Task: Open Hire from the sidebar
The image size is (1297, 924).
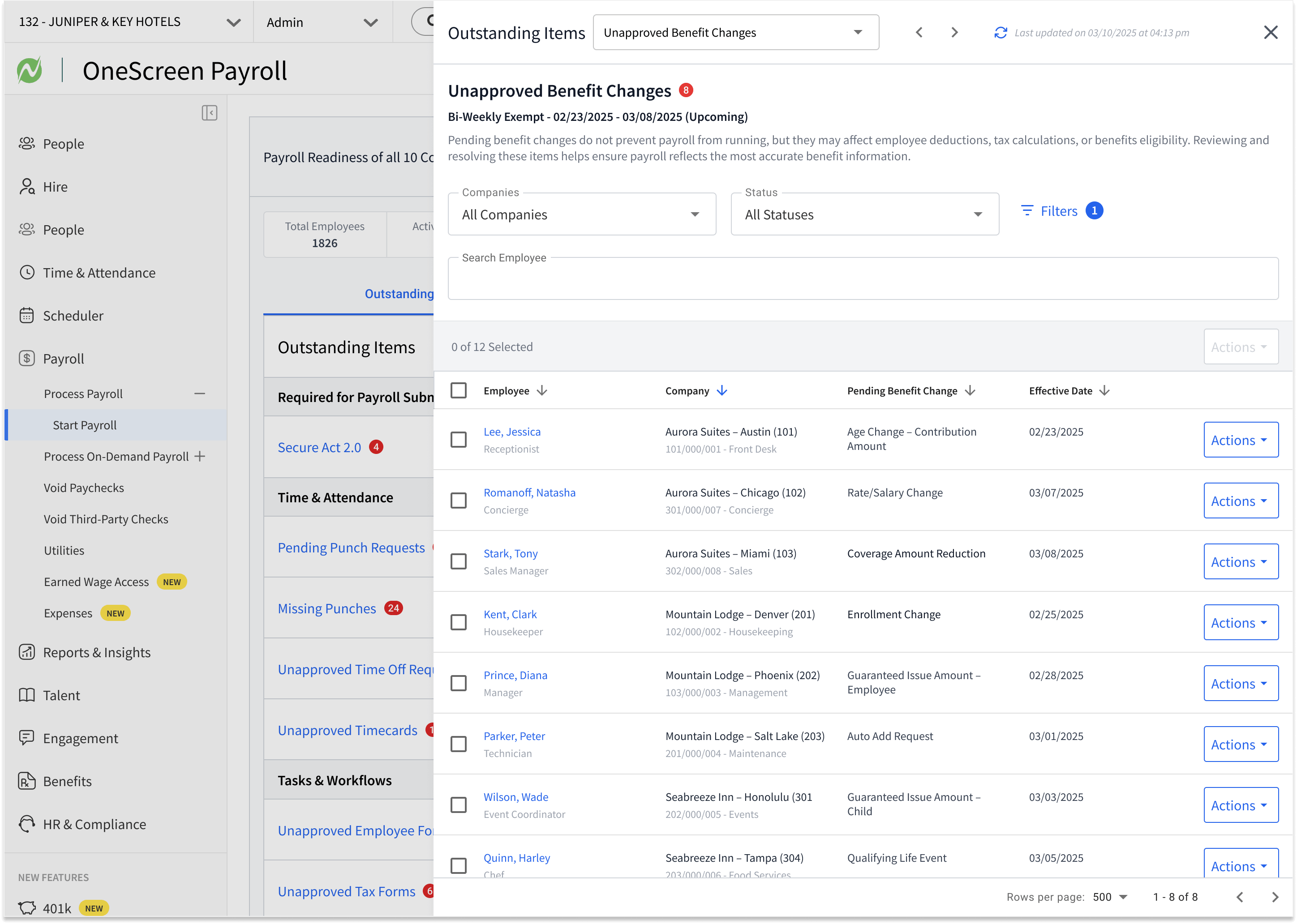Action: [55, 187]
